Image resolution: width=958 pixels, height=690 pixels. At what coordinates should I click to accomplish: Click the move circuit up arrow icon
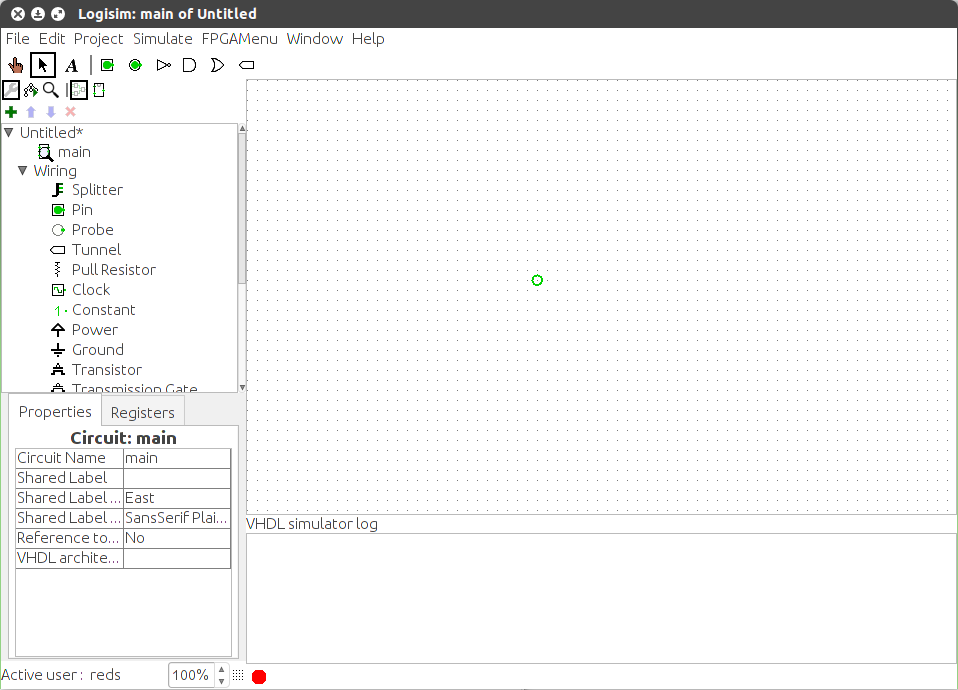31,112
